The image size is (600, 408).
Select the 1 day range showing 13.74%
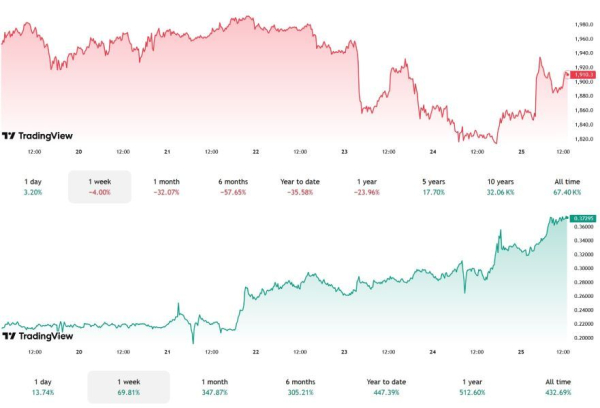43,387
